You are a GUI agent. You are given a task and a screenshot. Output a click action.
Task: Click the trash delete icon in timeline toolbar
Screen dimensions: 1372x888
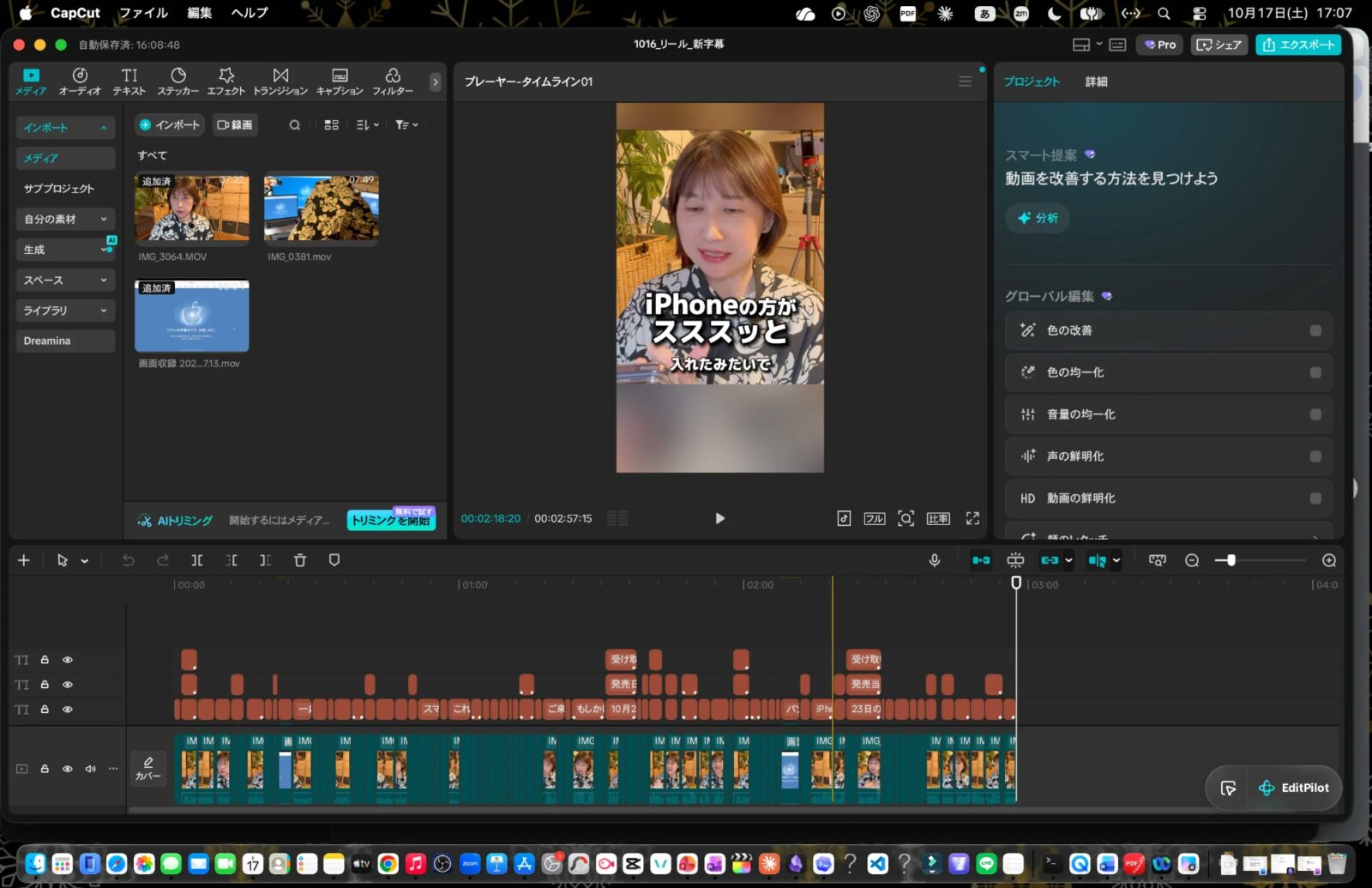(x=300, y=560)
